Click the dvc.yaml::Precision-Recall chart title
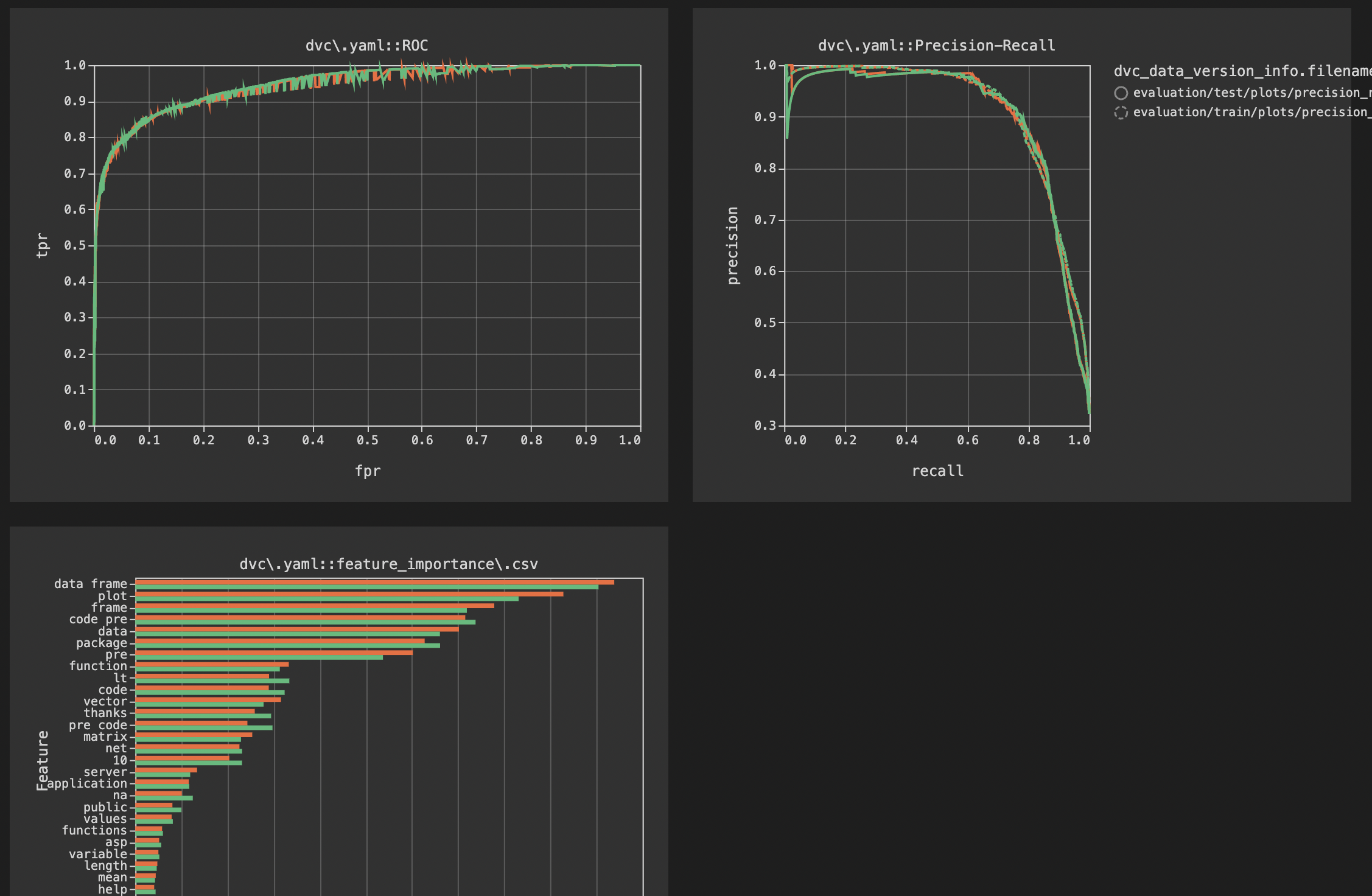Viewport: 1372px width, 896px height. pos(936,46)
